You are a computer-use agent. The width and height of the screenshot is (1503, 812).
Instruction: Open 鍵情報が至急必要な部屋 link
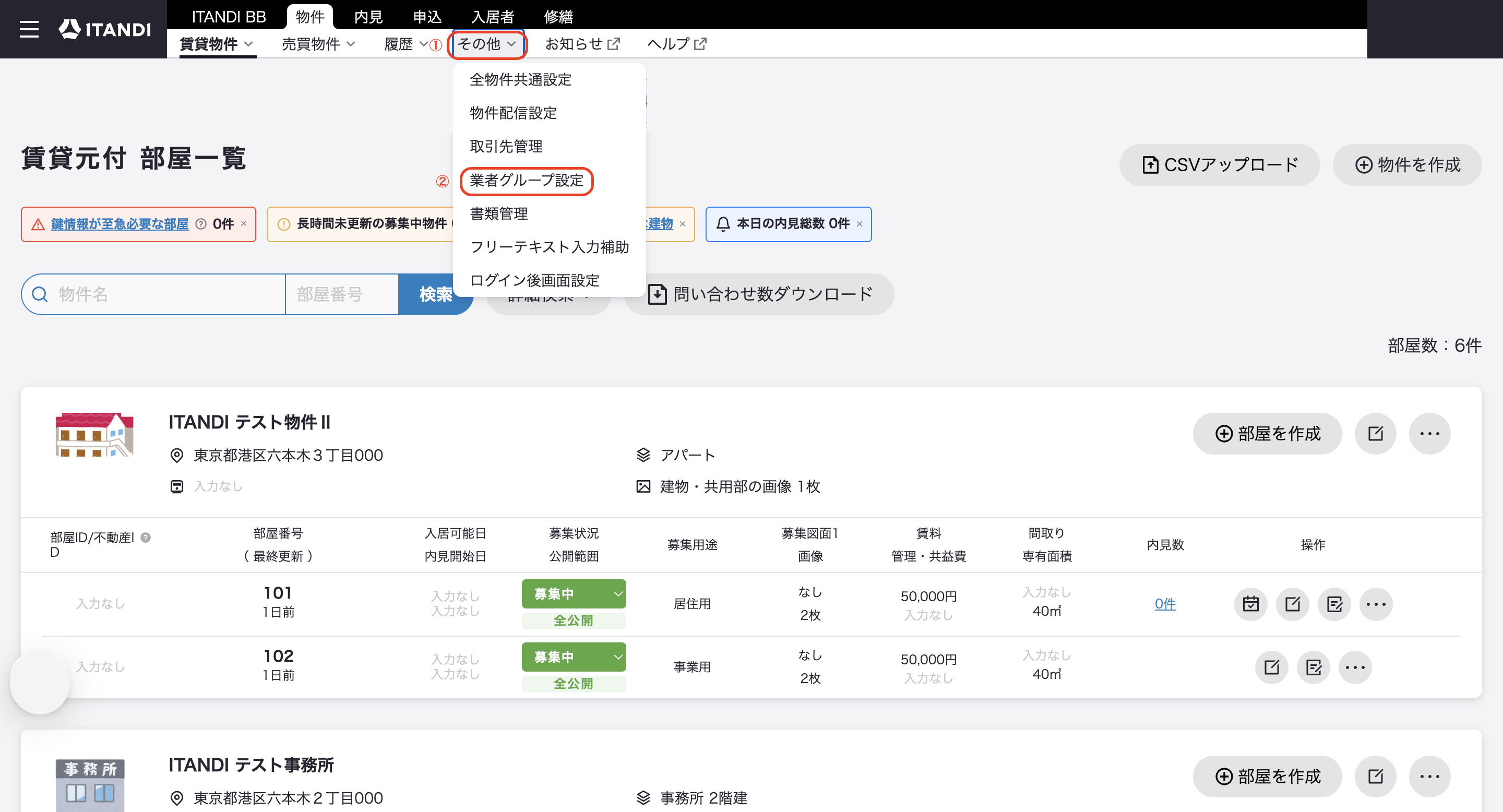coord(120,224)
